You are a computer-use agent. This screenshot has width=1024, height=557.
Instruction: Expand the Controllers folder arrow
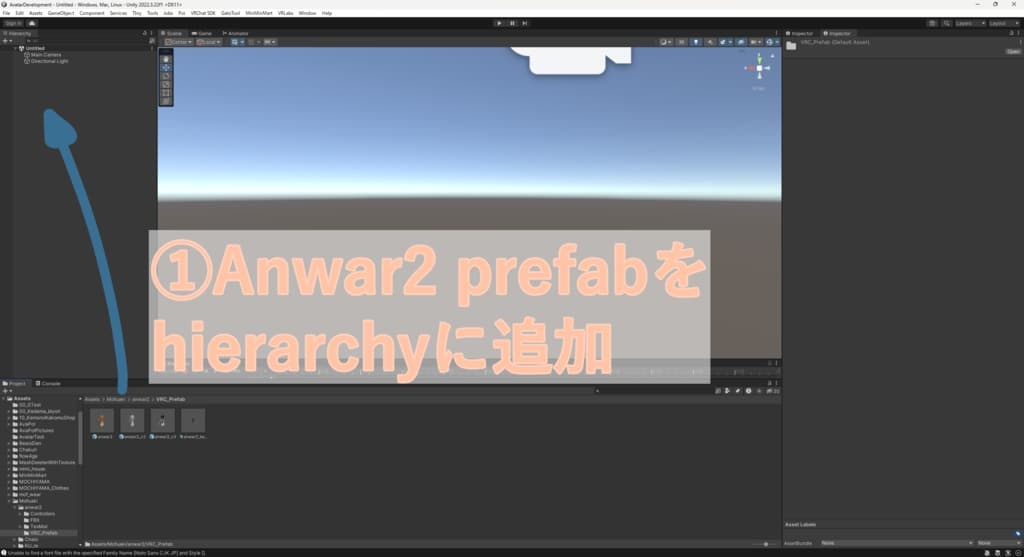click(20, 514)
